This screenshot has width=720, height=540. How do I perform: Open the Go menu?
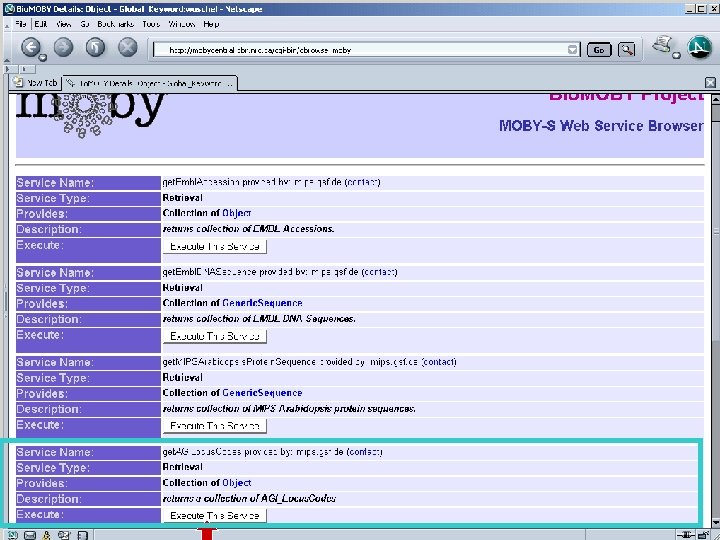(84, 24)
